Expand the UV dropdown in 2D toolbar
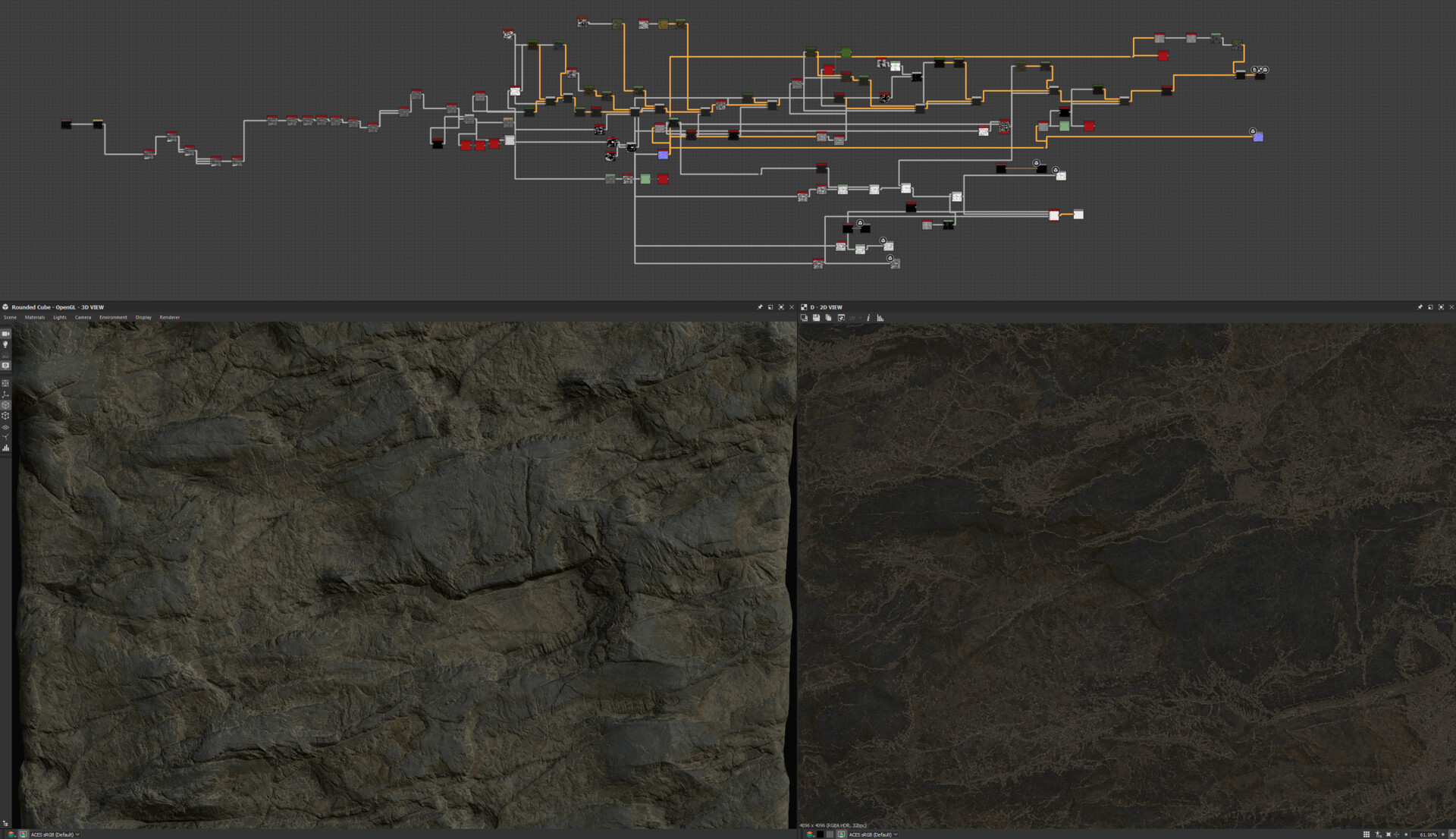Screen dimensions: 1456x839 (x=855, y=318)
